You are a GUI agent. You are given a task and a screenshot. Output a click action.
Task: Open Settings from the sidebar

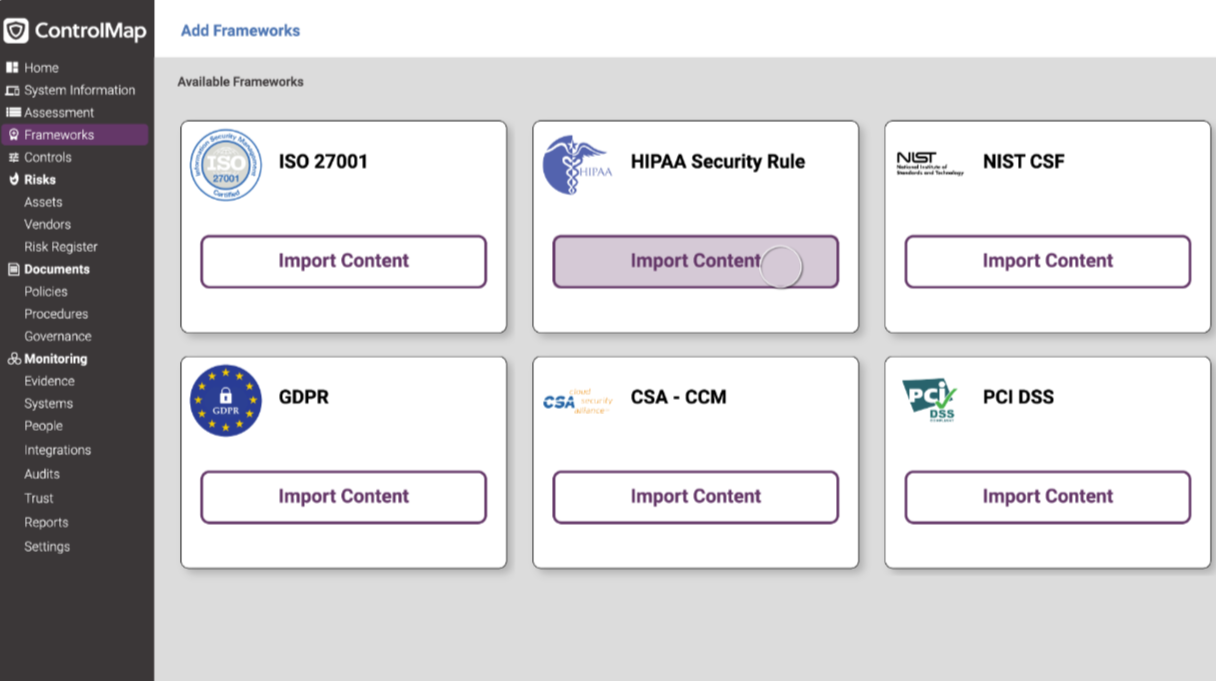pos(46,546)
